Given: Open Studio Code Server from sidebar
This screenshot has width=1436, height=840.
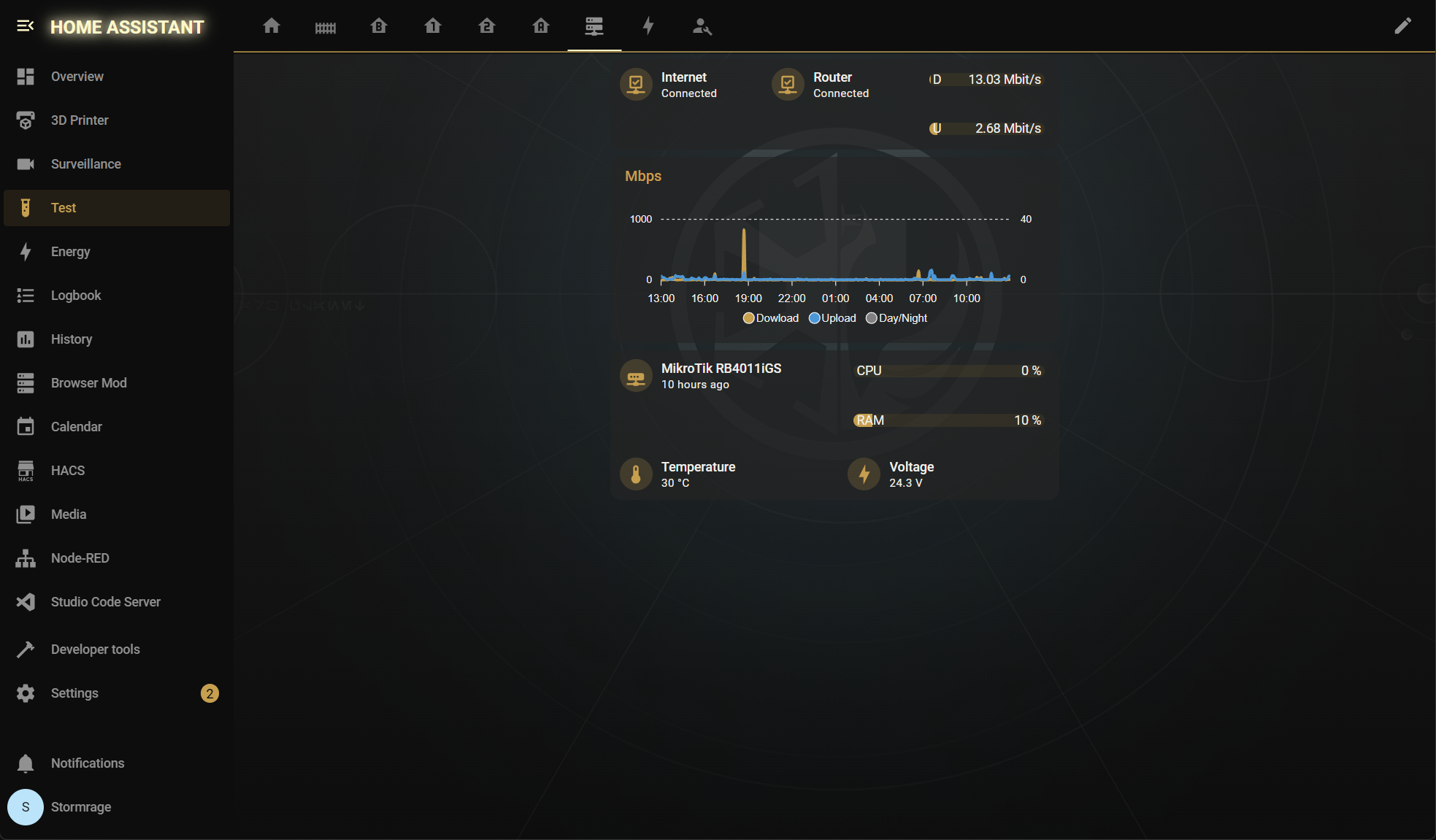Looking at the screenshot, I should [105, 602].
